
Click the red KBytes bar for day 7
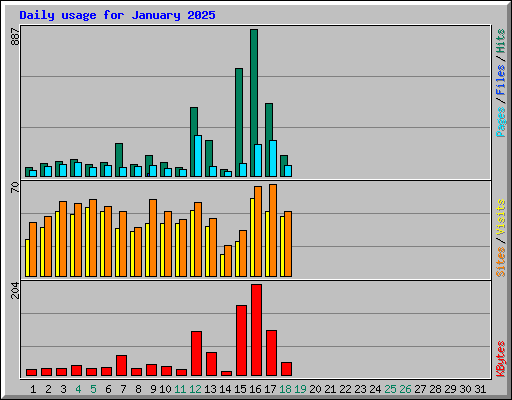click(x=121, y=366)
